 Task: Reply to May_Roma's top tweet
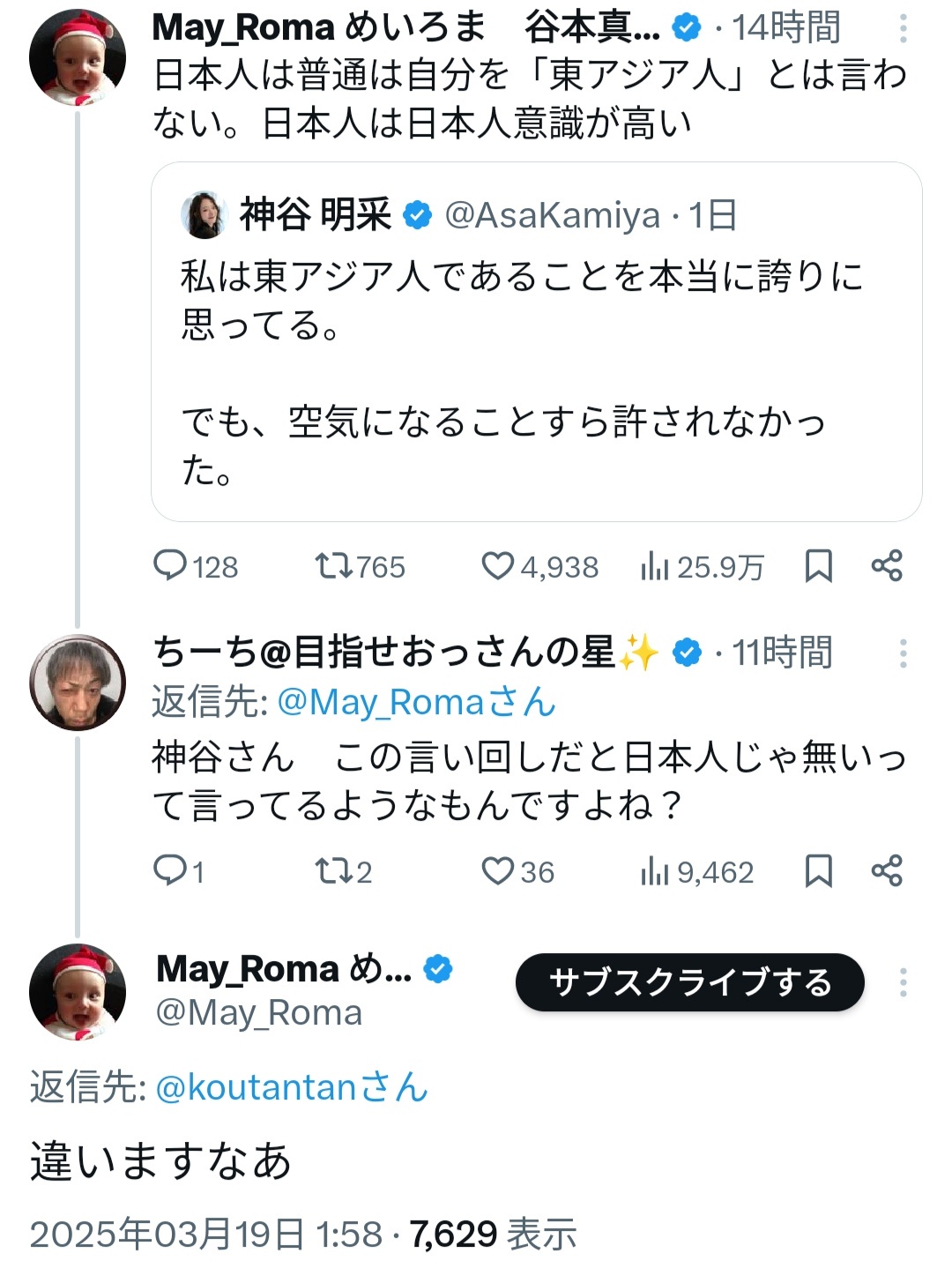170,565
